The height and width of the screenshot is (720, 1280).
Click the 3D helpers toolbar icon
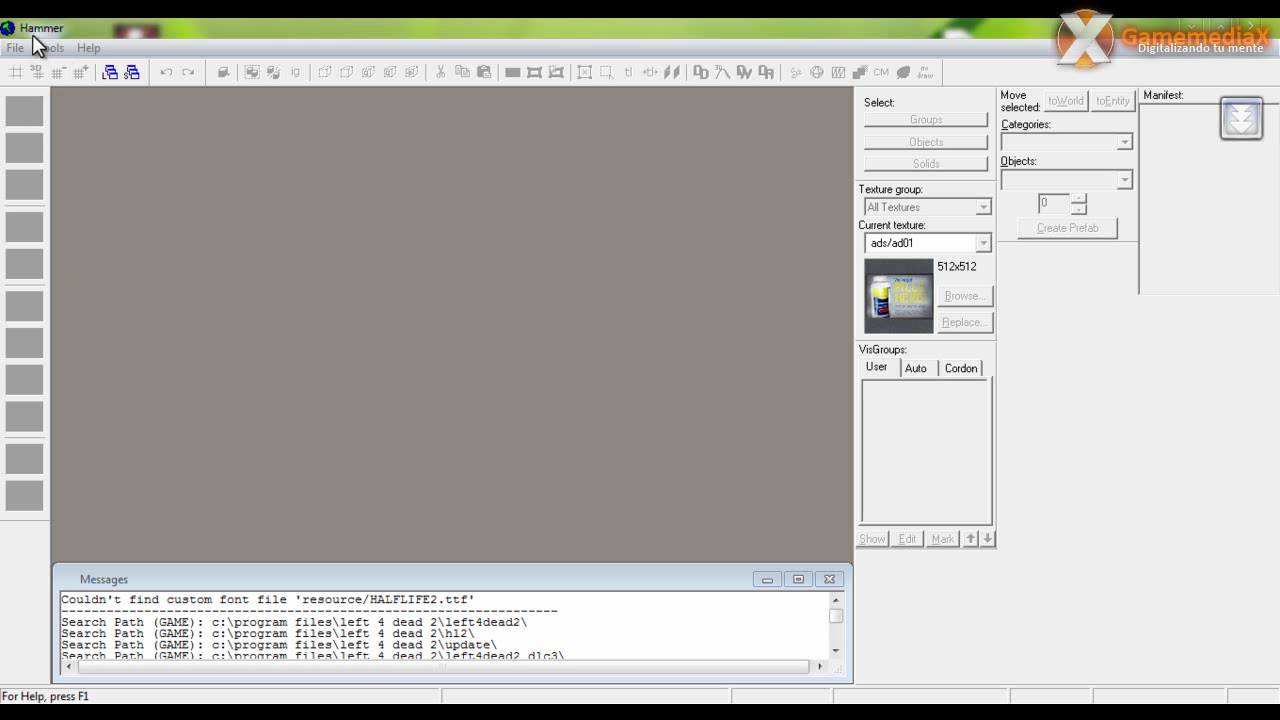pyautogui.click(x=723, y=72)
